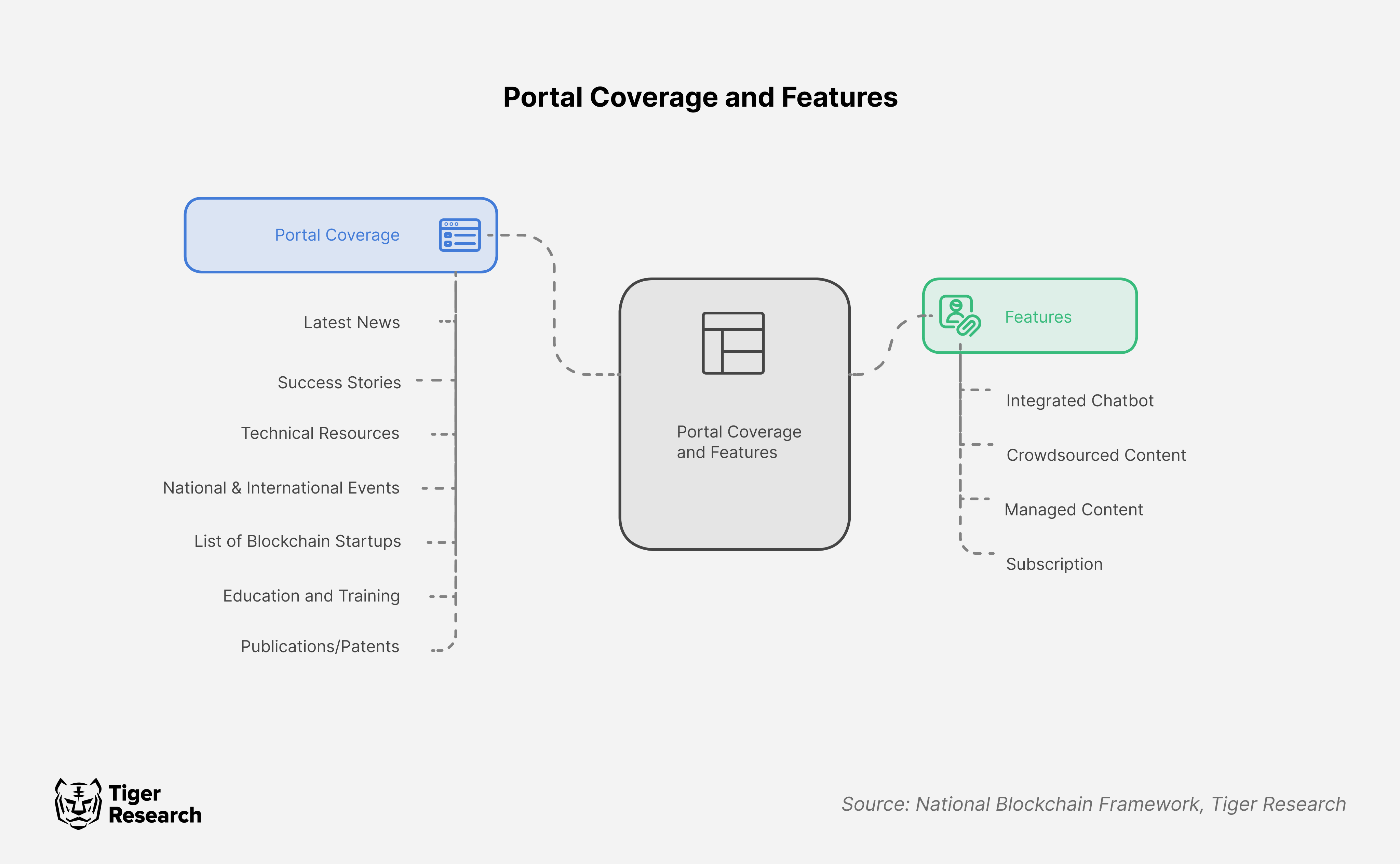
Task: Click the layout grid icon in the central node
Action: pos(733,344)
